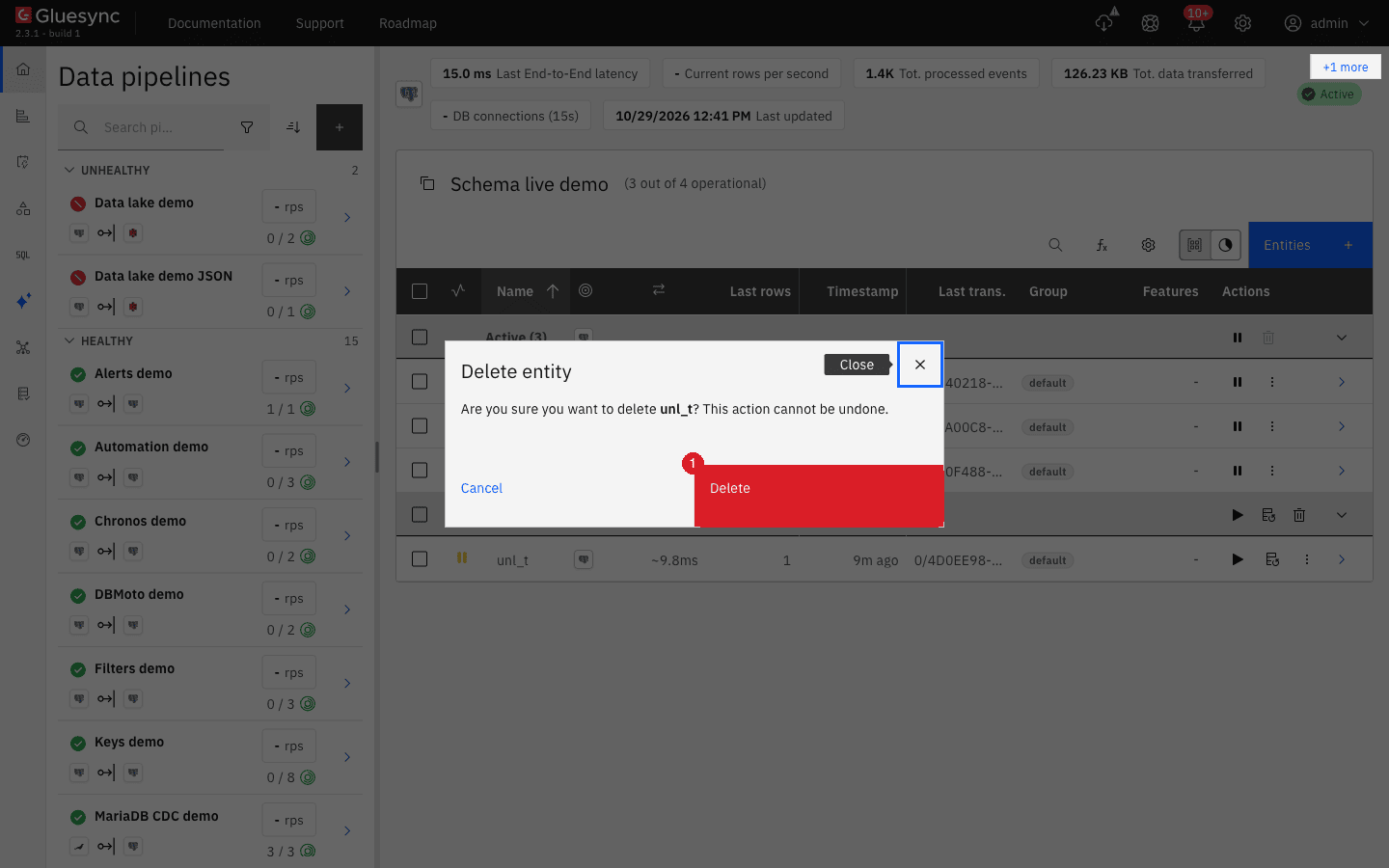Image resolution: width=1389 pixels, height=868 pixels.
Task: Open the blue AI sparkle sidebar icon
Action: [23, 301]
